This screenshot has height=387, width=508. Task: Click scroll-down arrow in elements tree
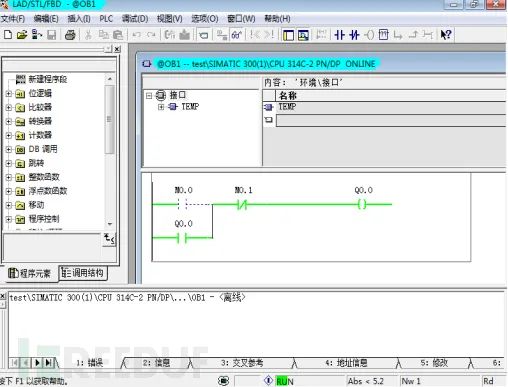[110, 224]
